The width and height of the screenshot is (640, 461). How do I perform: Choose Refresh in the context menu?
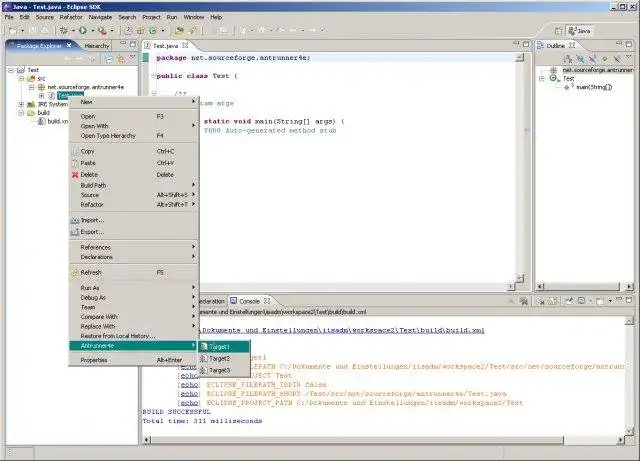click(134, 272)
